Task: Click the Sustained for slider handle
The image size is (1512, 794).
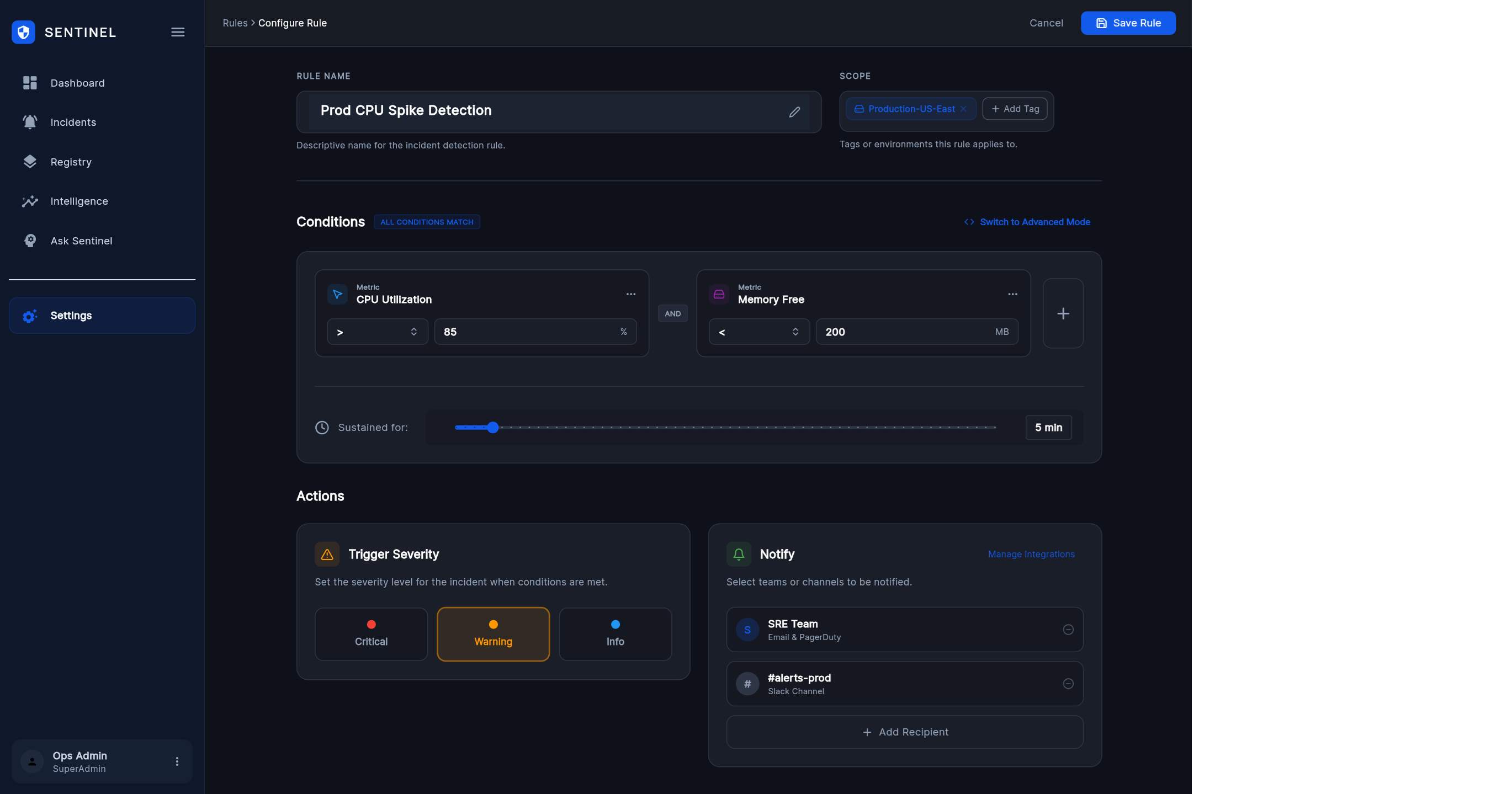Action: 493,427
